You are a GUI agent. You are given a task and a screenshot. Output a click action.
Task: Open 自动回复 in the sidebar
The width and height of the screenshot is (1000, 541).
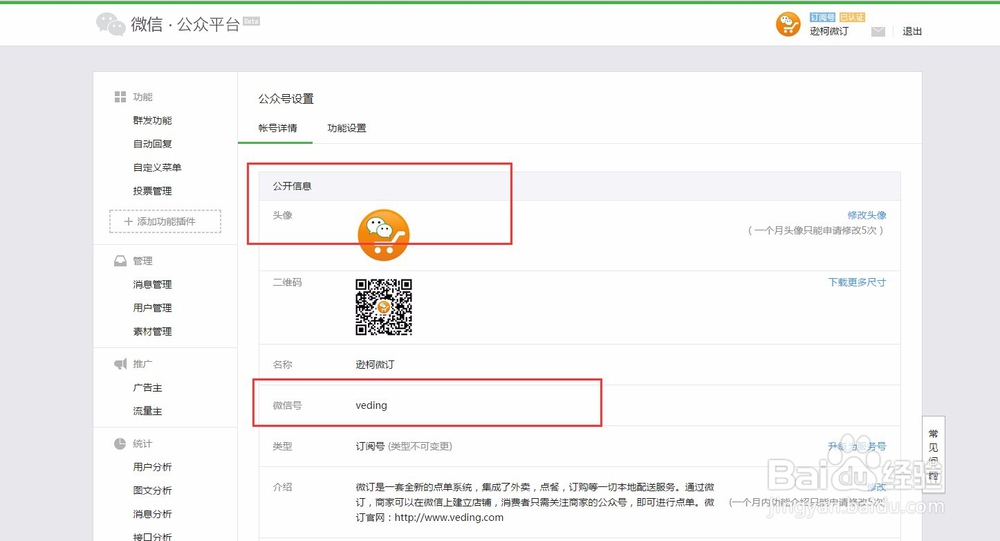coord(152,144)
